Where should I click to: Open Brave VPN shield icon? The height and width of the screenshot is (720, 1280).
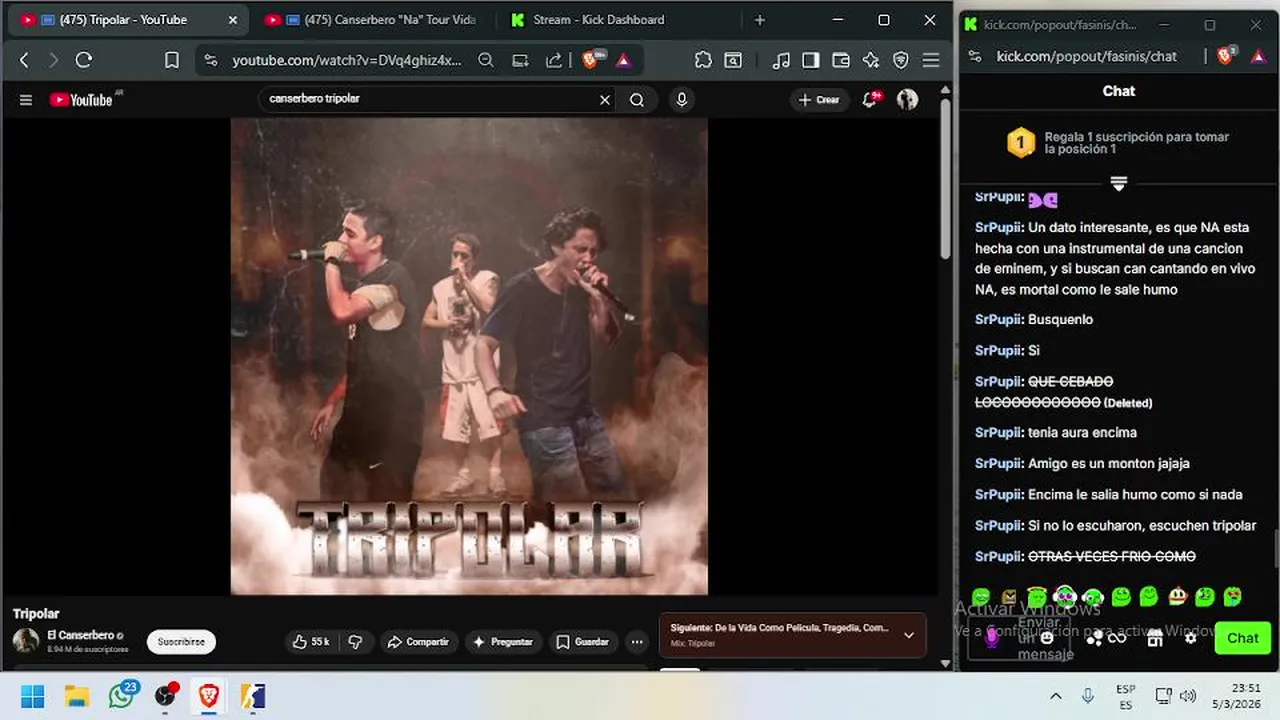901,60
